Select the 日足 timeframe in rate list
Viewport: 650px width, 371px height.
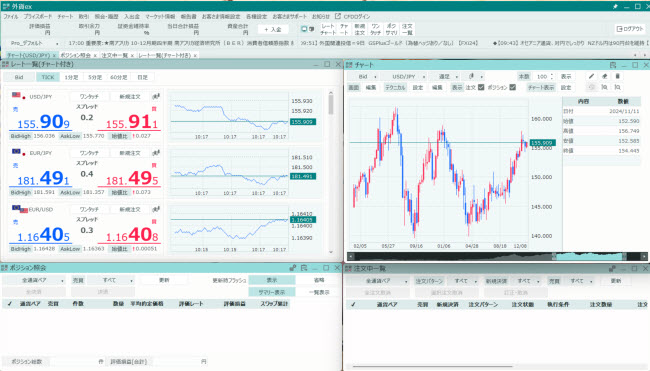[x=142, y=77]
